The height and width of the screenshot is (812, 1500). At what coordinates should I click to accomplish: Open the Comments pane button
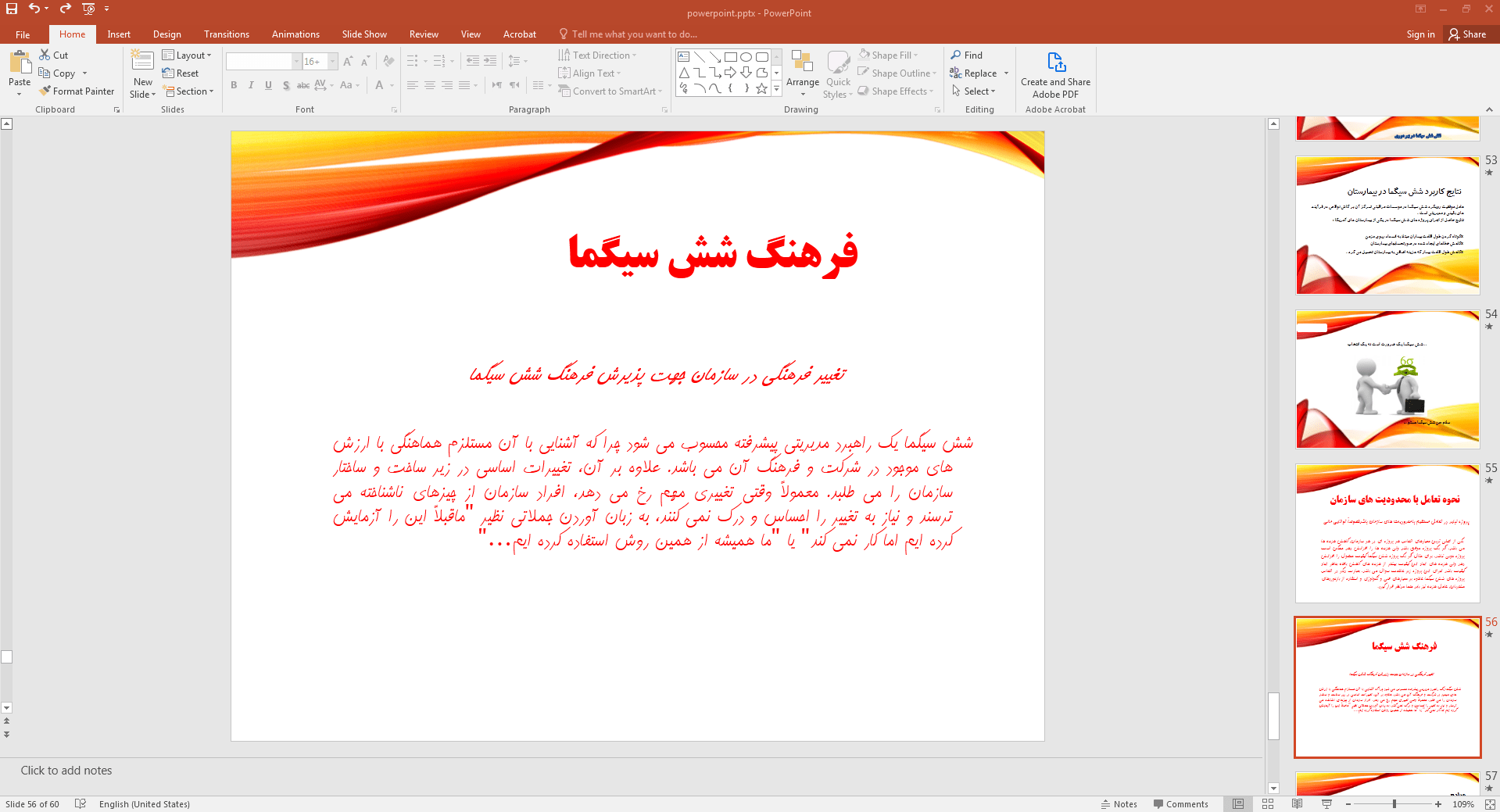[1180, 803]
